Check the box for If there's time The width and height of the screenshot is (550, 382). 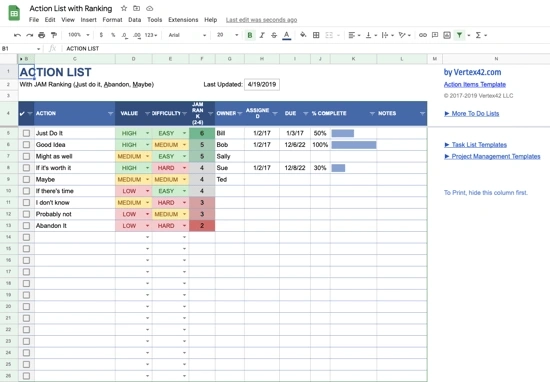(x=26, y=191)
